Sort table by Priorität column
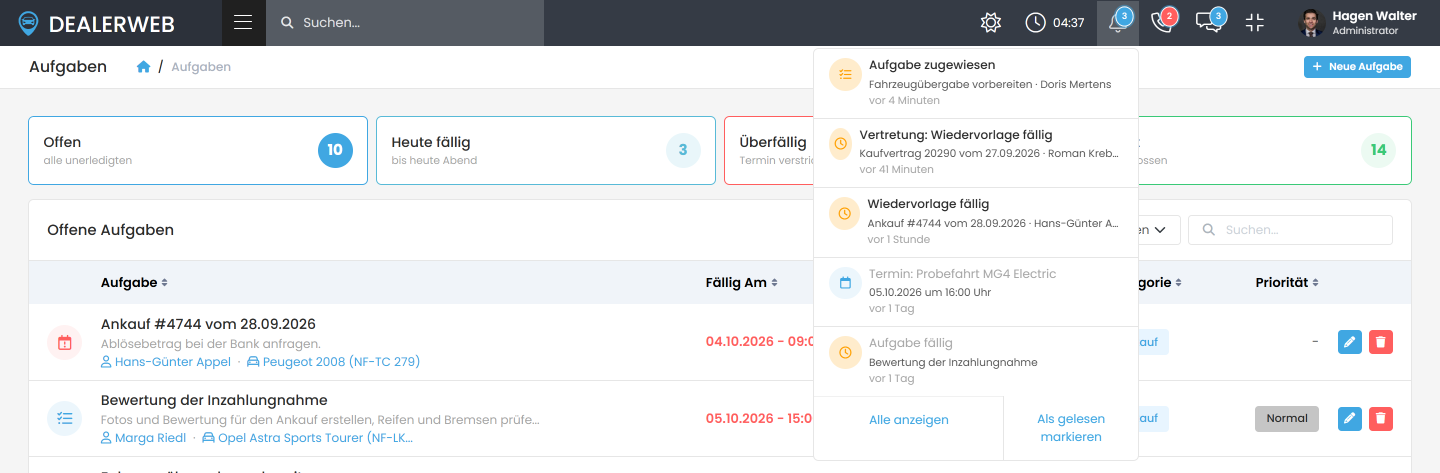The image size is (1440, 473). (x=1286, y=283)
